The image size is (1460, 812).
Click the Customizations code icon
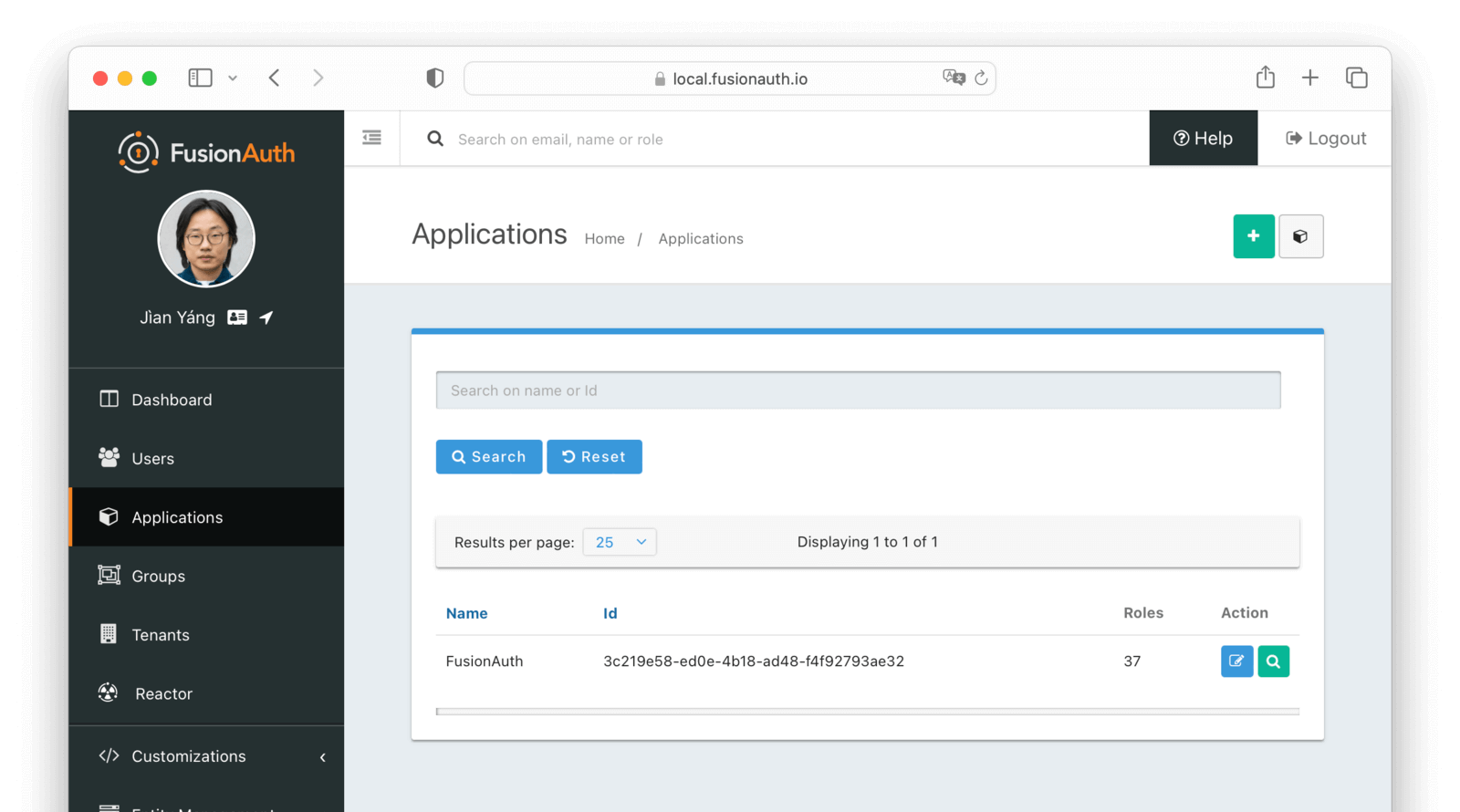109,755
